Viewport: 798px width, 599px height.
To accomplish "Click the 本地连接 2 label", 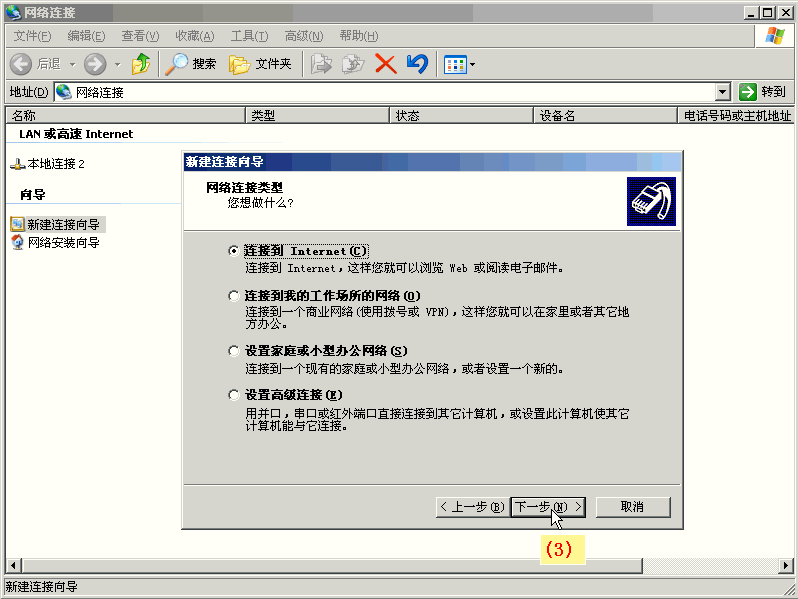I will tap(56, 164).
